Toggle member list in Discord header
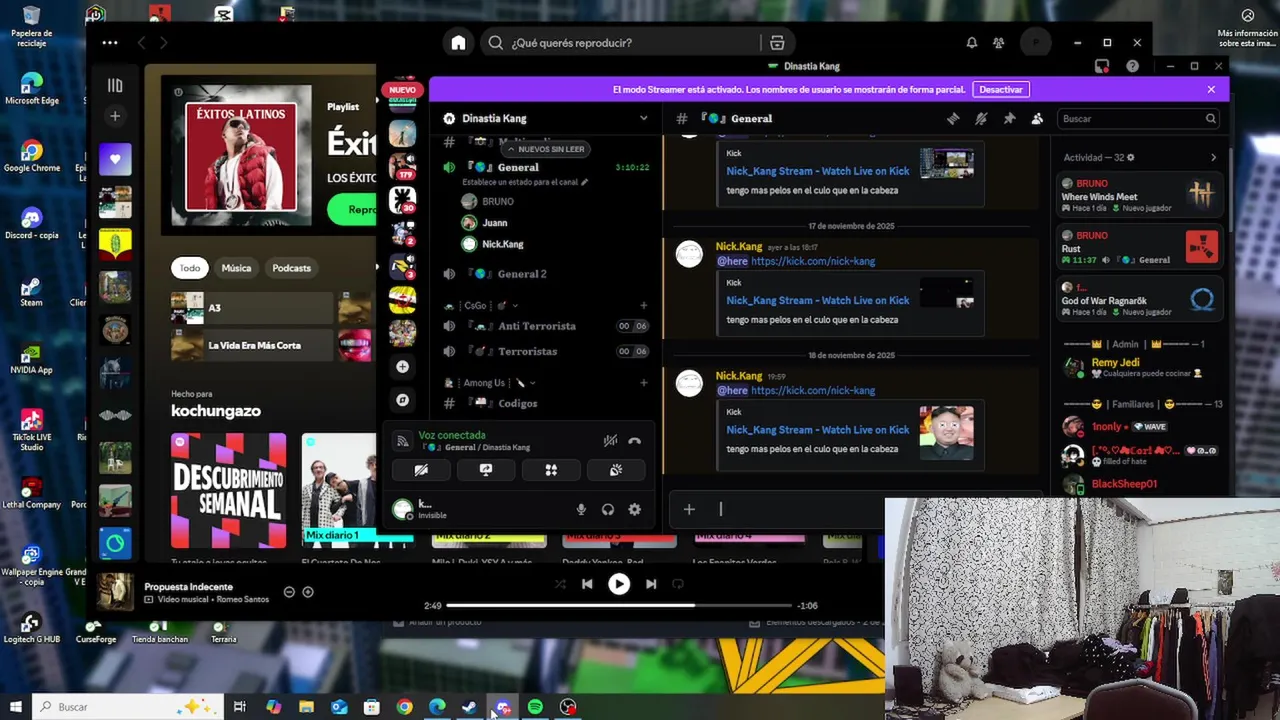The height and width of the screenshot is (720, 1280). (x=1037, y=118)
